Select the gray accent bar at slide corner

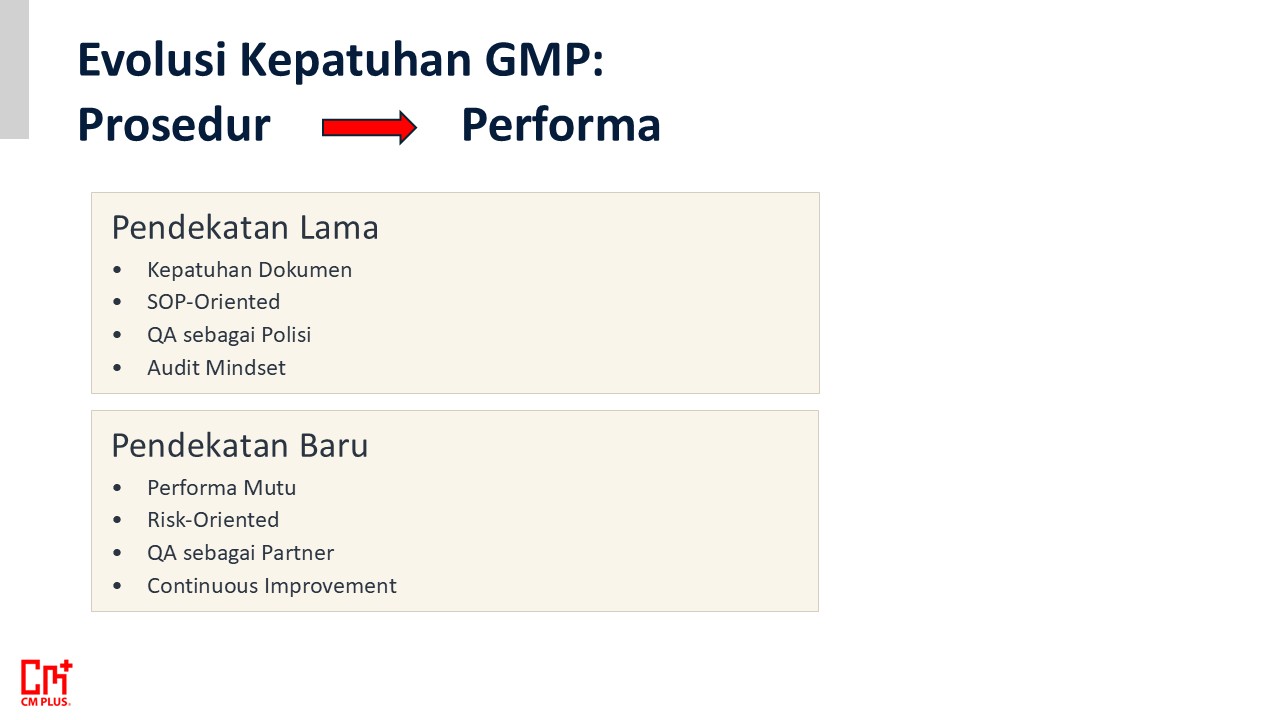14,69
